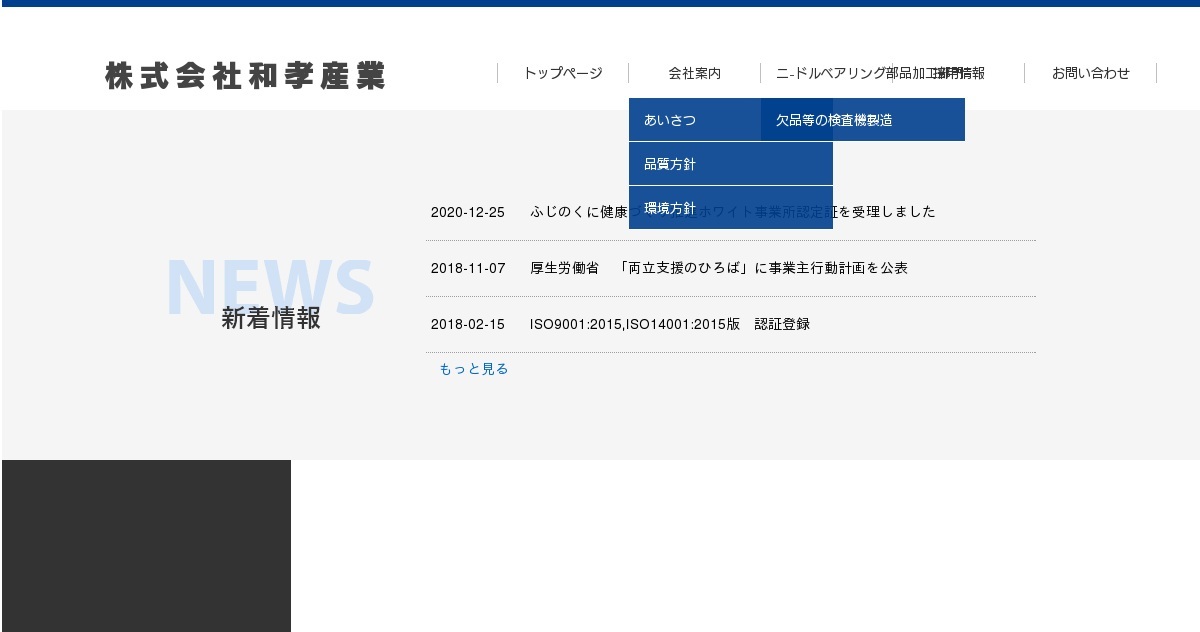The image size is (1200, 632).
Task: Open the ISO9001:2015 認証登録 news item
Action: 669,324
